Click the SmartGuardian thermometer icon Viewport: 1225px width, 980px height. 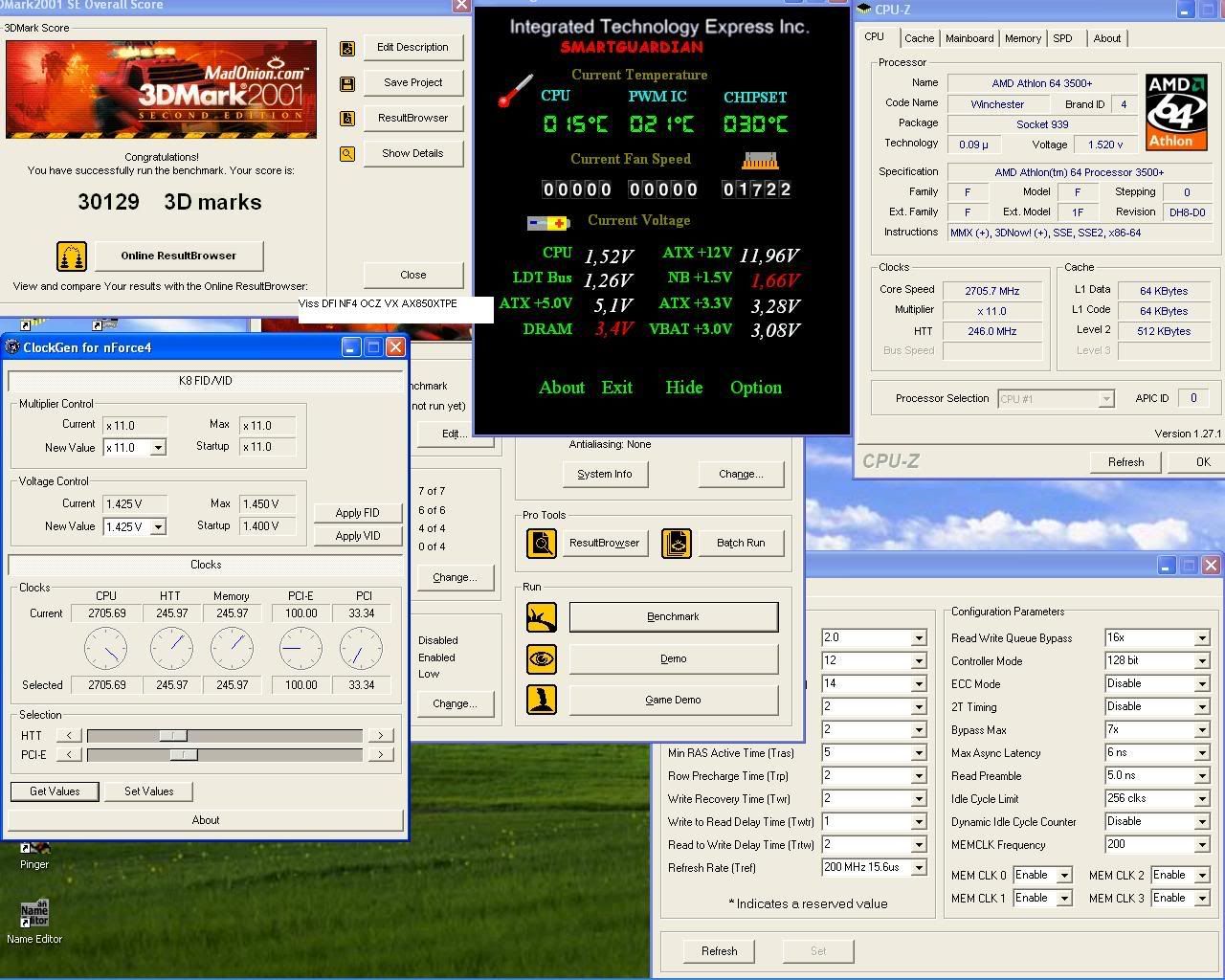point(515,91)
